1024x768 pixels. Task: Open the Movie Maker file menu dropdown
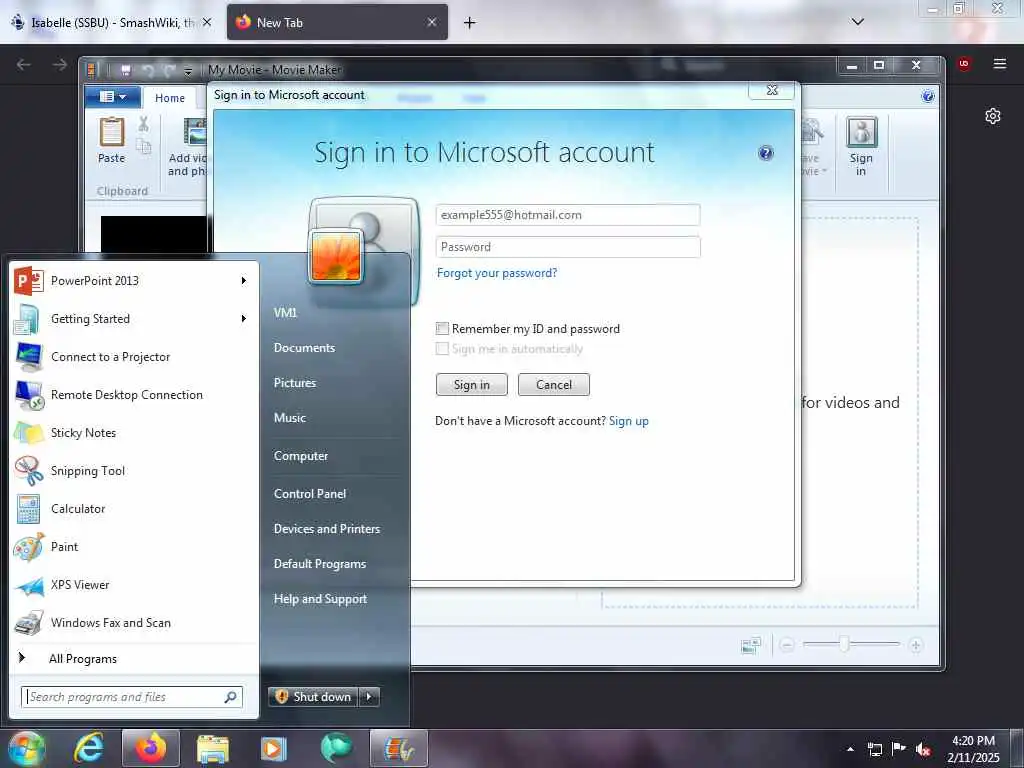[x=112, y=97]
